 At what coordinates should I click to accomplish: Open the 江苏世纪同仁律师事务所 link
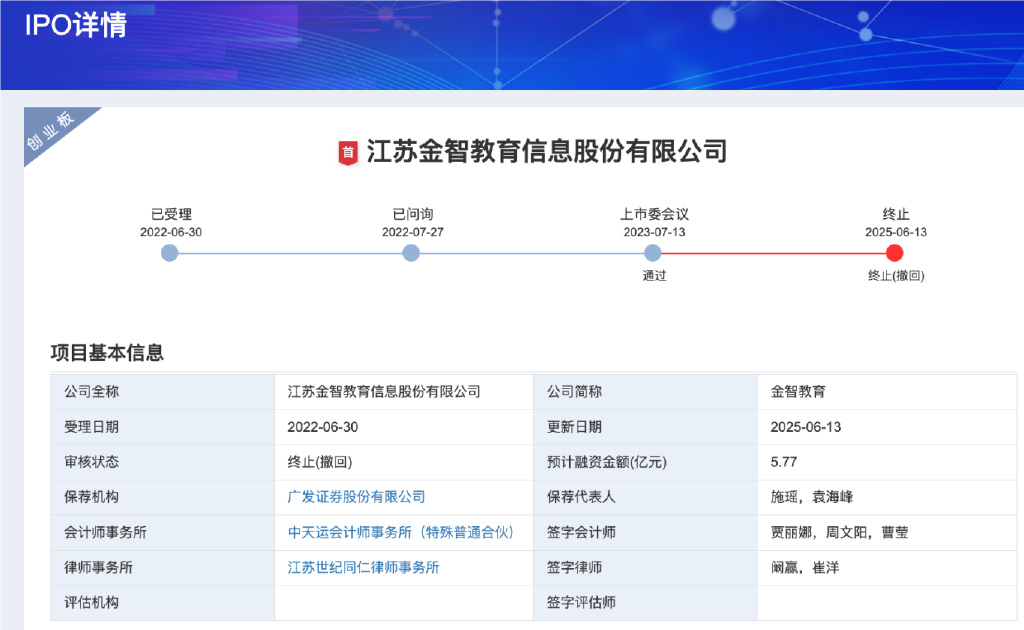coord(363,567)
